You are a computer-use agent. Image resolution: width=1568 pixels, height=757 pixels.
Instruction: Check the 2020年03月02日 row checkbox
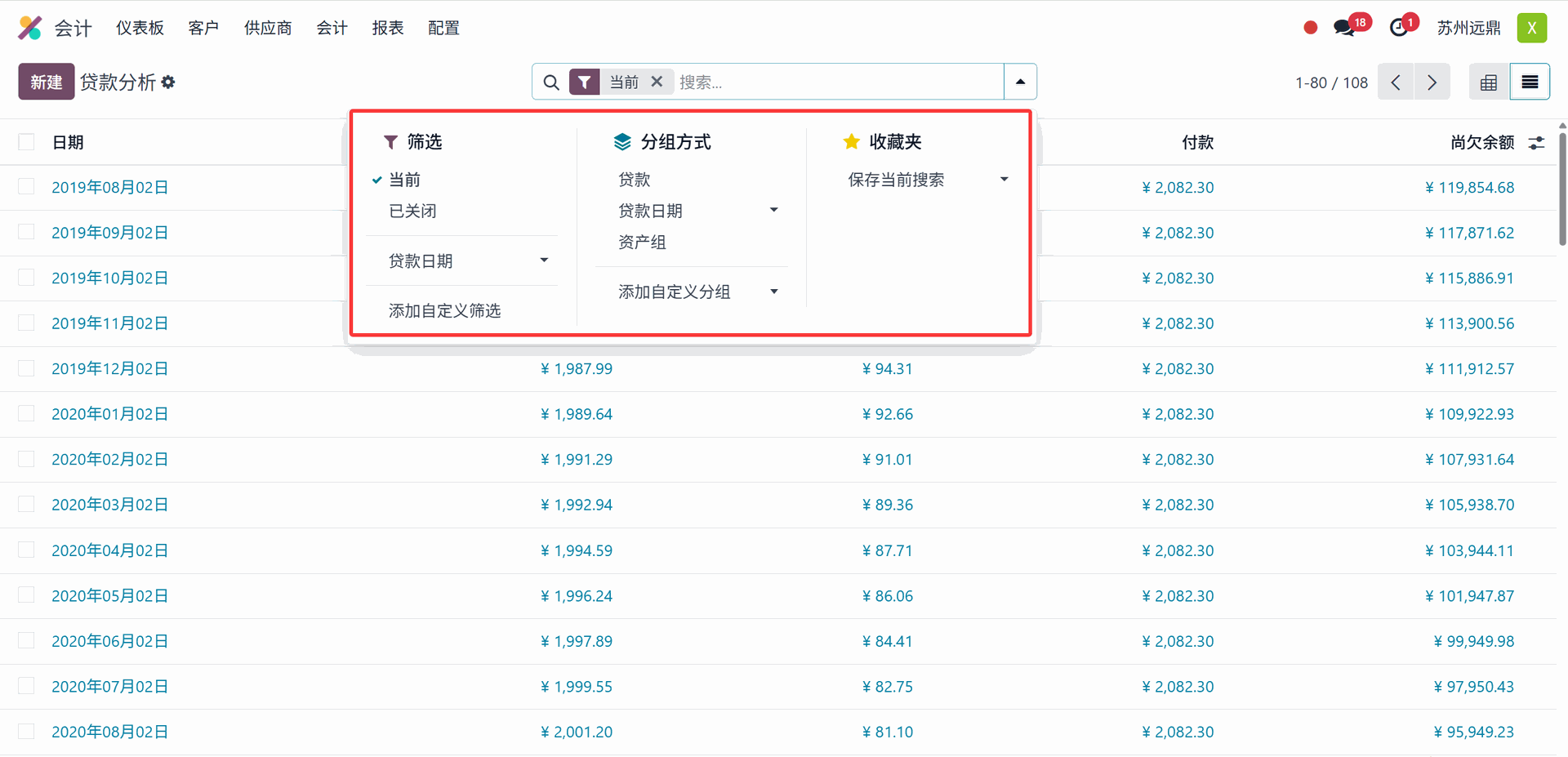click(x=27, y=505)
